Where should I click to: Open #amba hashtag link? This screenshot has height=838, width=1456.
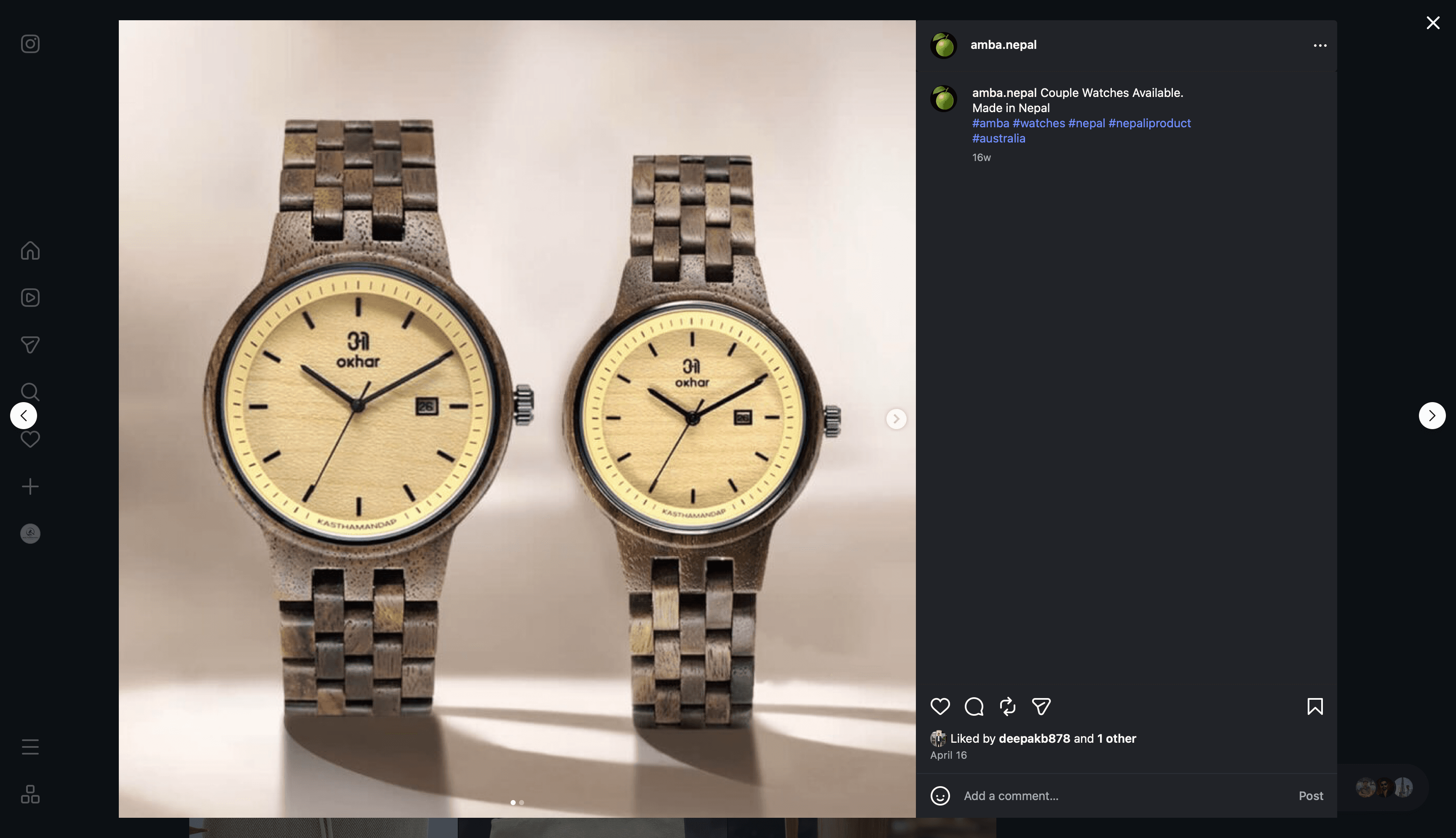coord(990,123)
